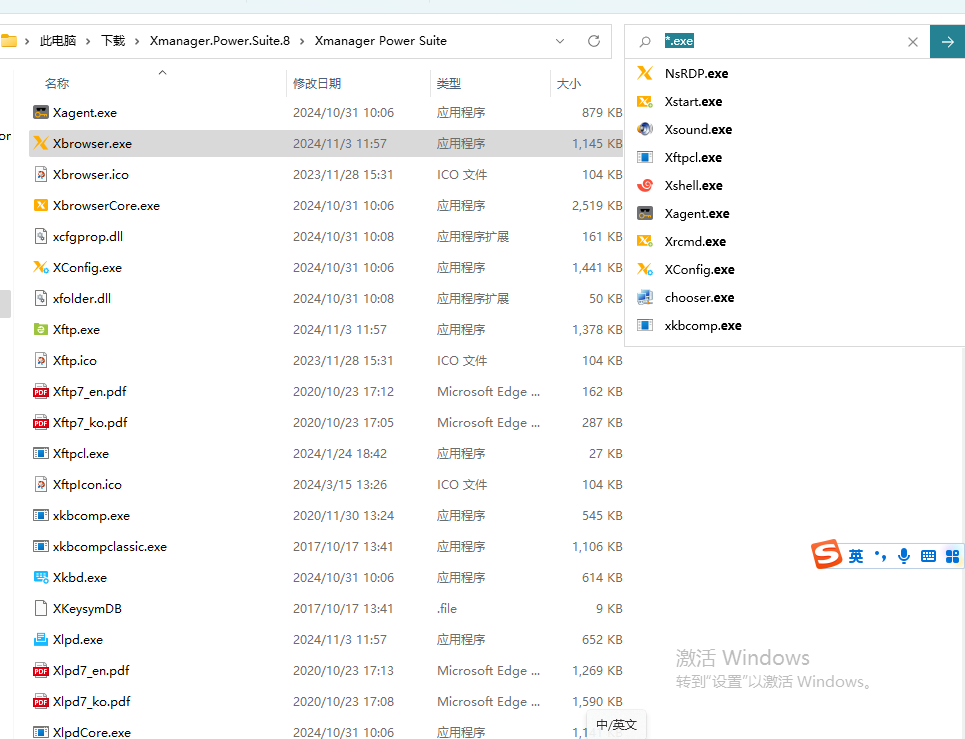The image size is (965, 739).
Task: Sort by 修改日期 column header
Action: tap(316, 83)
